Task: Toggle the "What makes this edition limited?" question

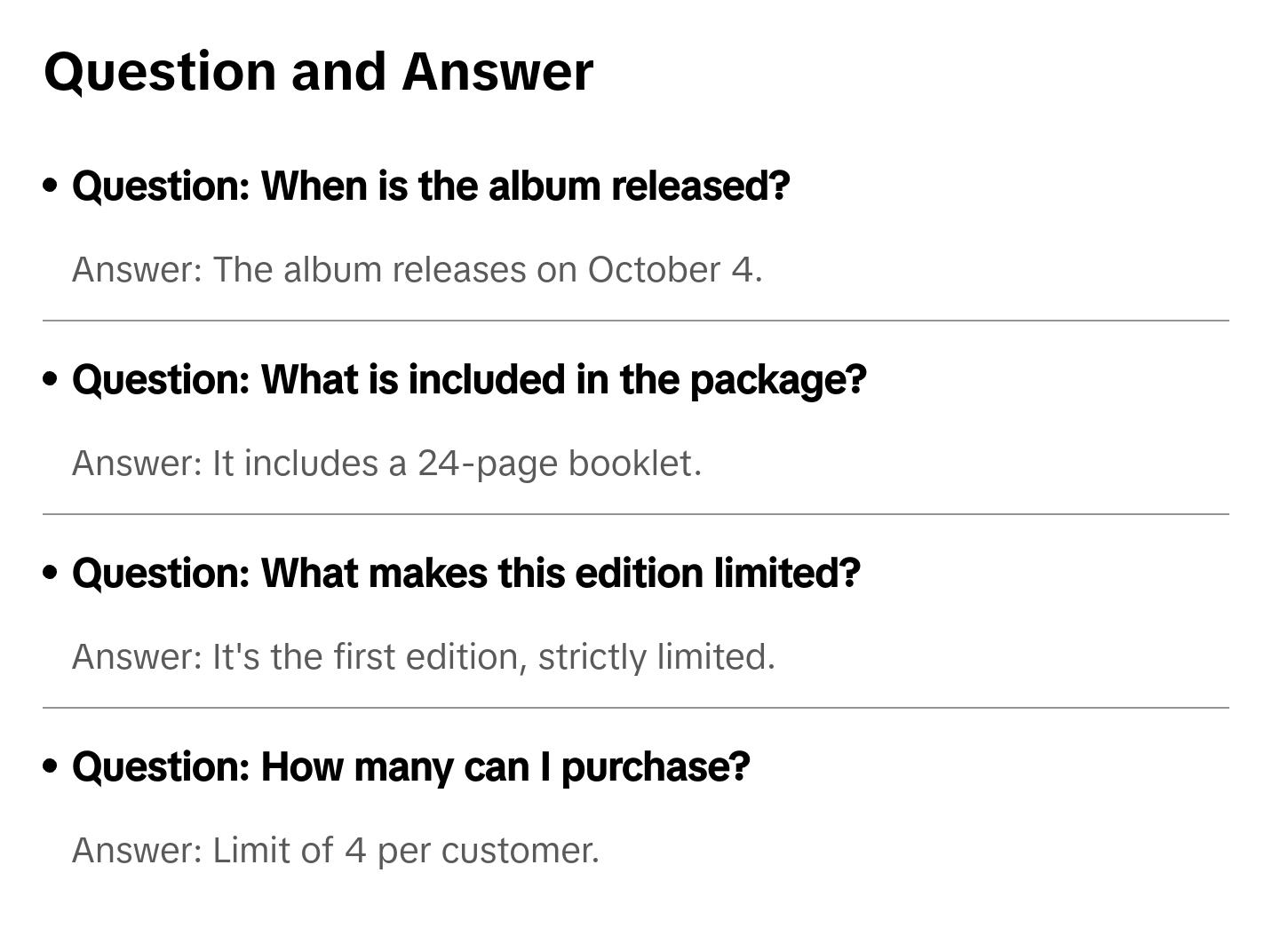Action: pos(466,574)
